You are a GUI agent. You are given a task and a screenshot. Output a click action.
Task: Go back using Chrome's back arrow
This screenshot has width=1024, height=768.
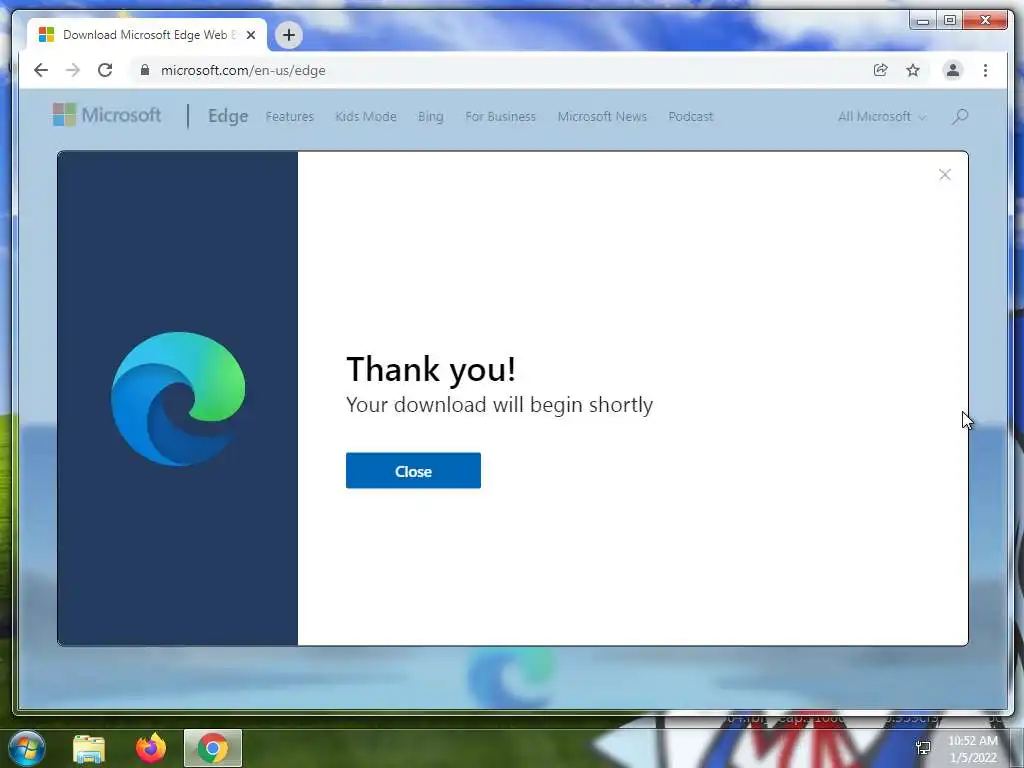40,70
